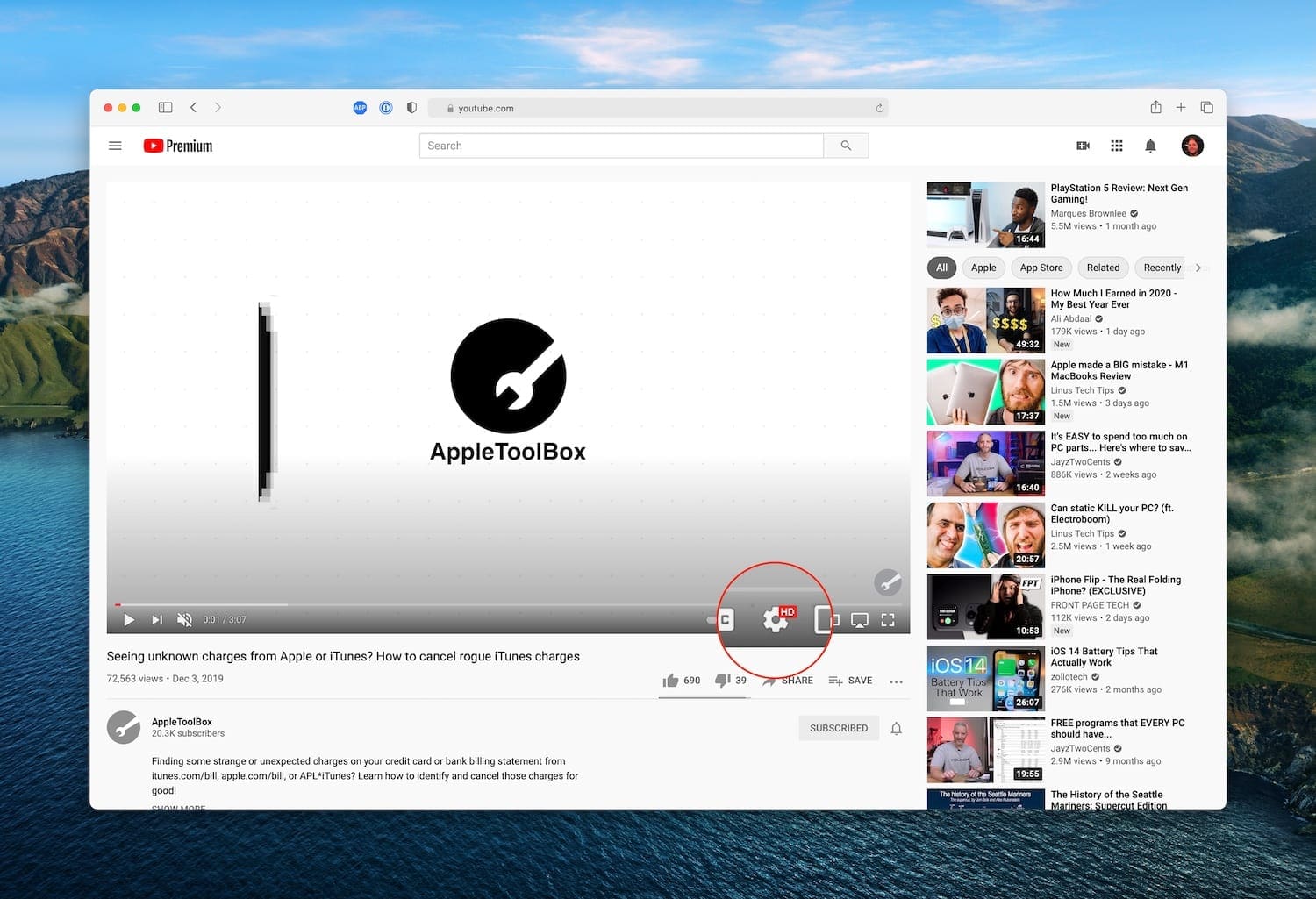The height and width of the screenshot is (899, 1316).
Task: Click the magnifier search button
Action: 846,146
